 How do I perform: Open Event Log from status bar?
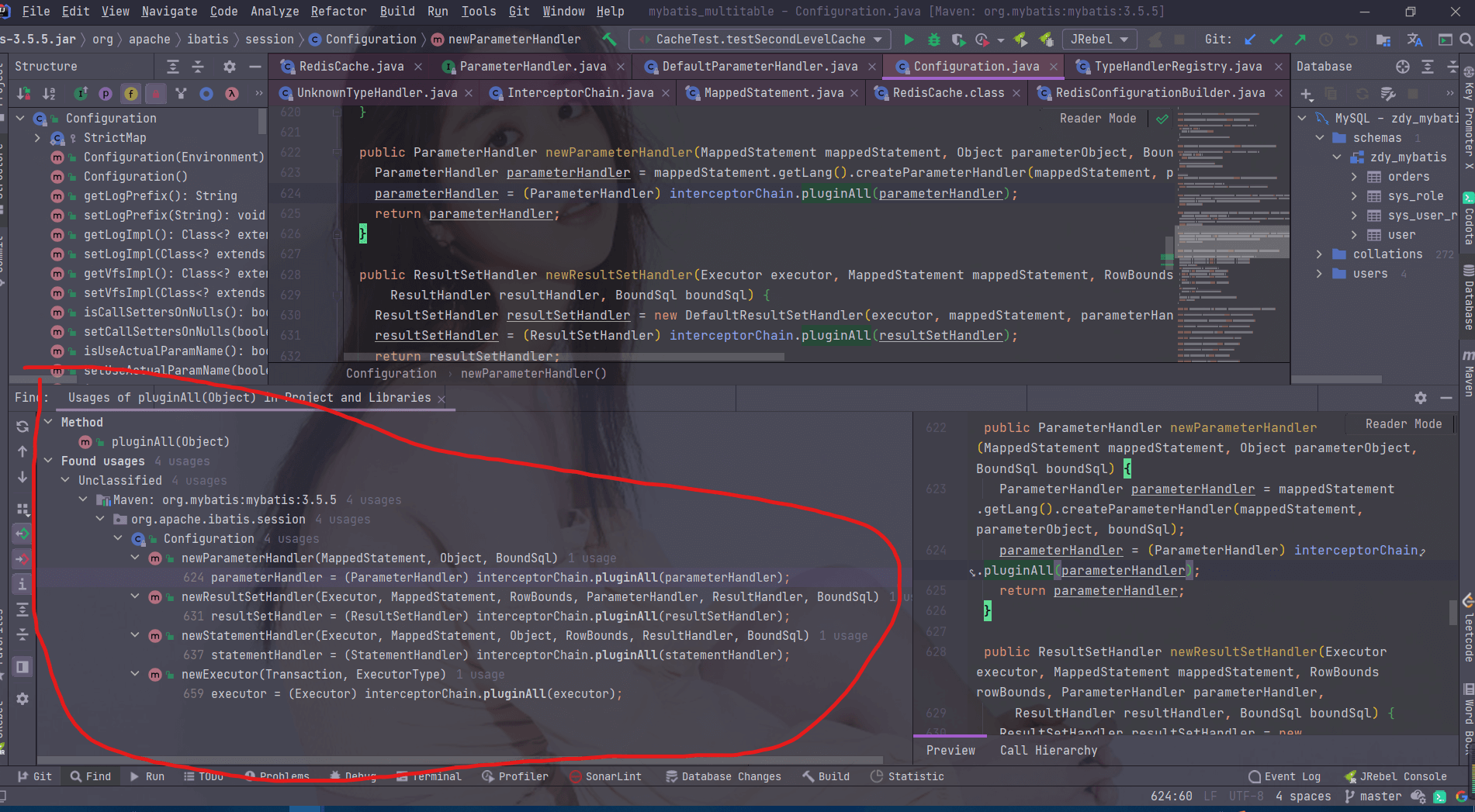click(1284, 776)
